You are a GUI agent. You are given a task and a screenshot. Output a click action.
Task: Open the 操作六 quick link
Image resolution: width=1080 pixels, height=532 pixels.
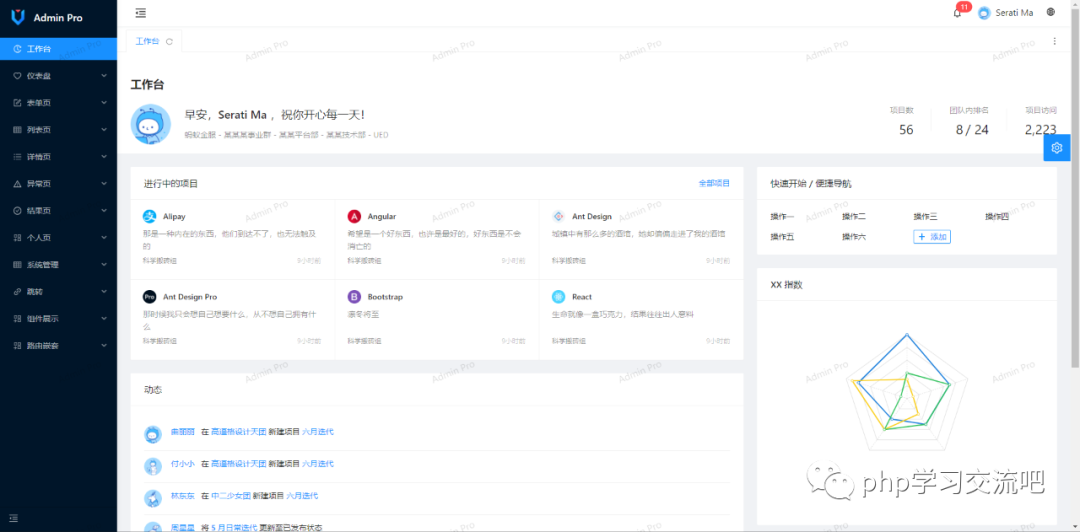tap(853, 236)
